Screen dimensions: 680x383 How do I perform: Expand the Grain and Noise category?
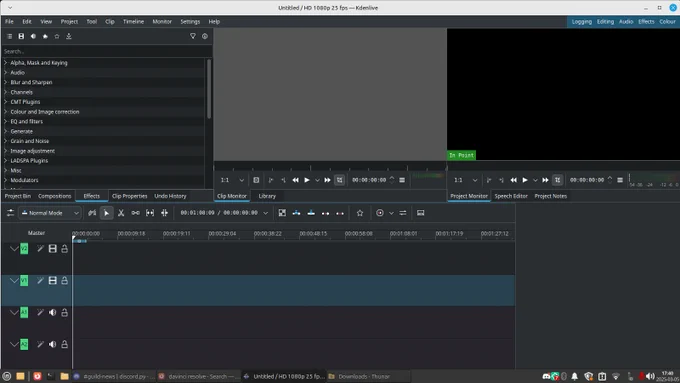click(6, 141)
